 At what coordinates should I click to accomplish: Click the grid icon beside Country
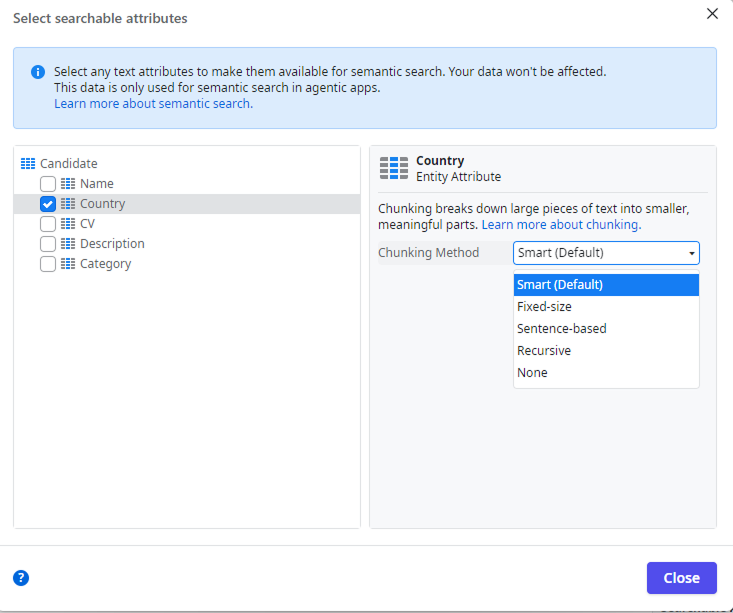68,204
